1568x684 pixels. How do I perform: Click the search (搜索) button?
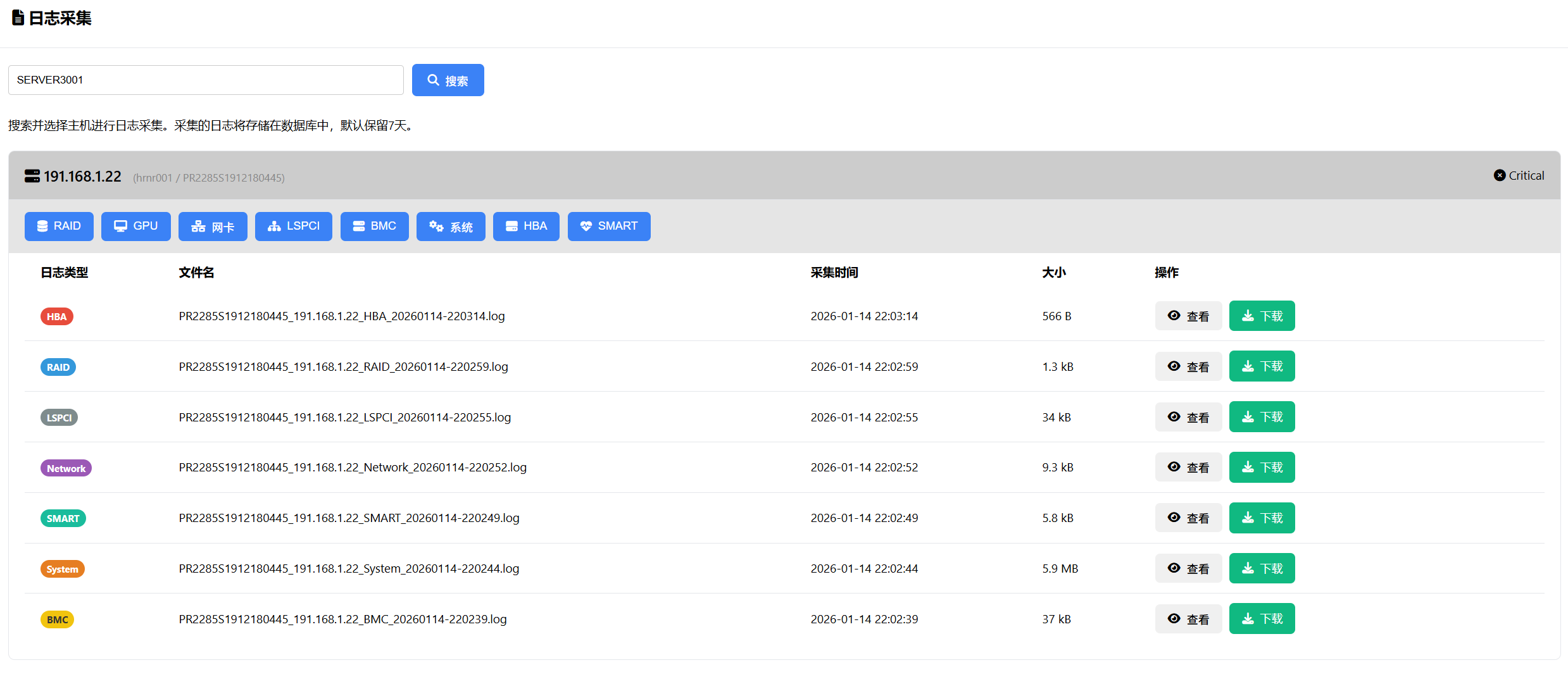(x=448, y=80)
